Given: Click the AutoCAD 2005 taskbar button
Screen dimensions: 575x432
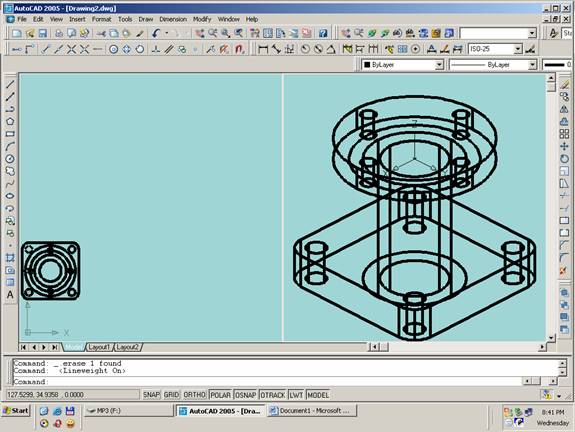Looking at the screenshot, I should [x=220, y=411].
